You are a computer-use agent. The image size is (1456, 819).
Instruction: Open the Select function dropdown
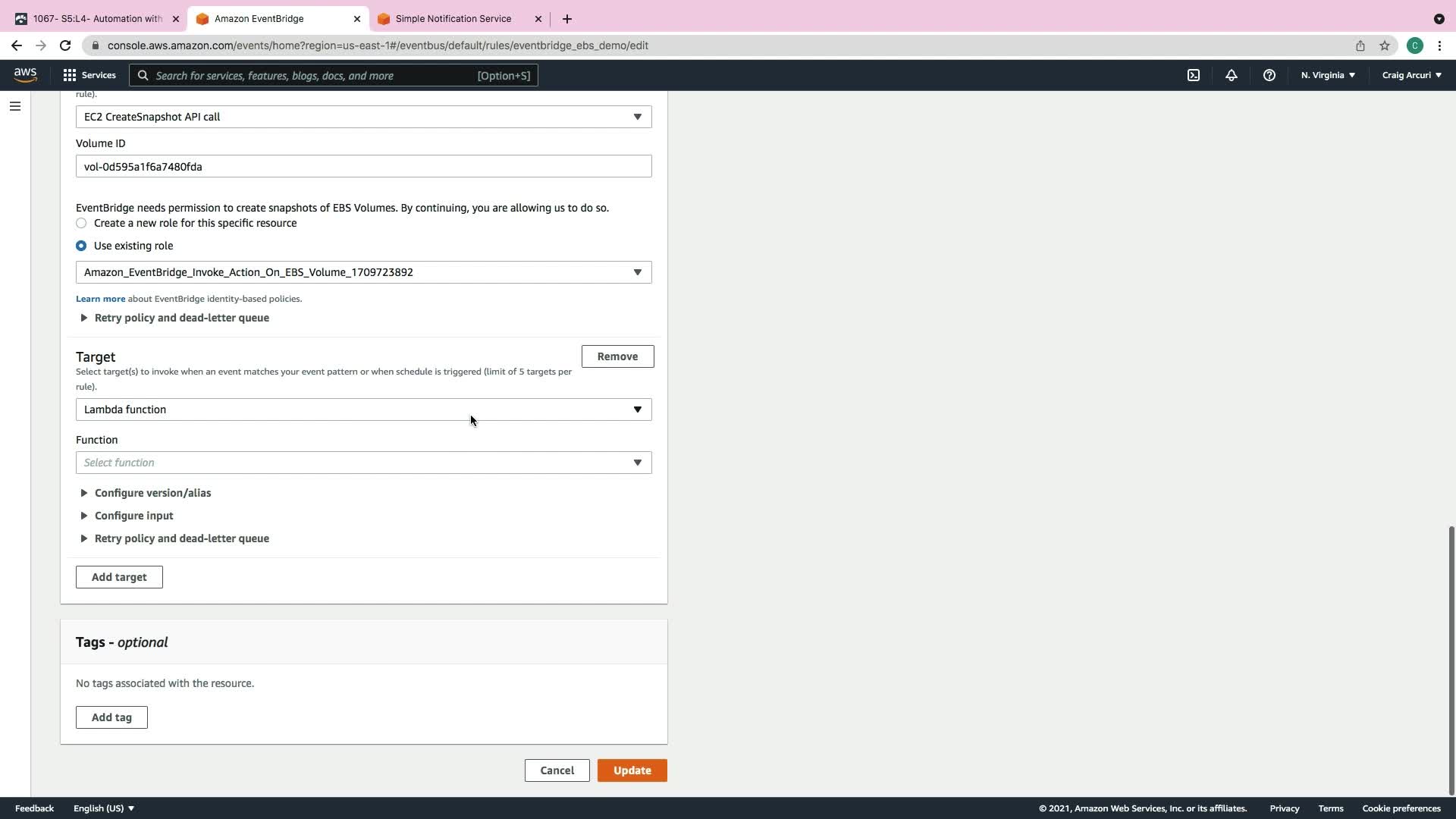coord(363,463)
